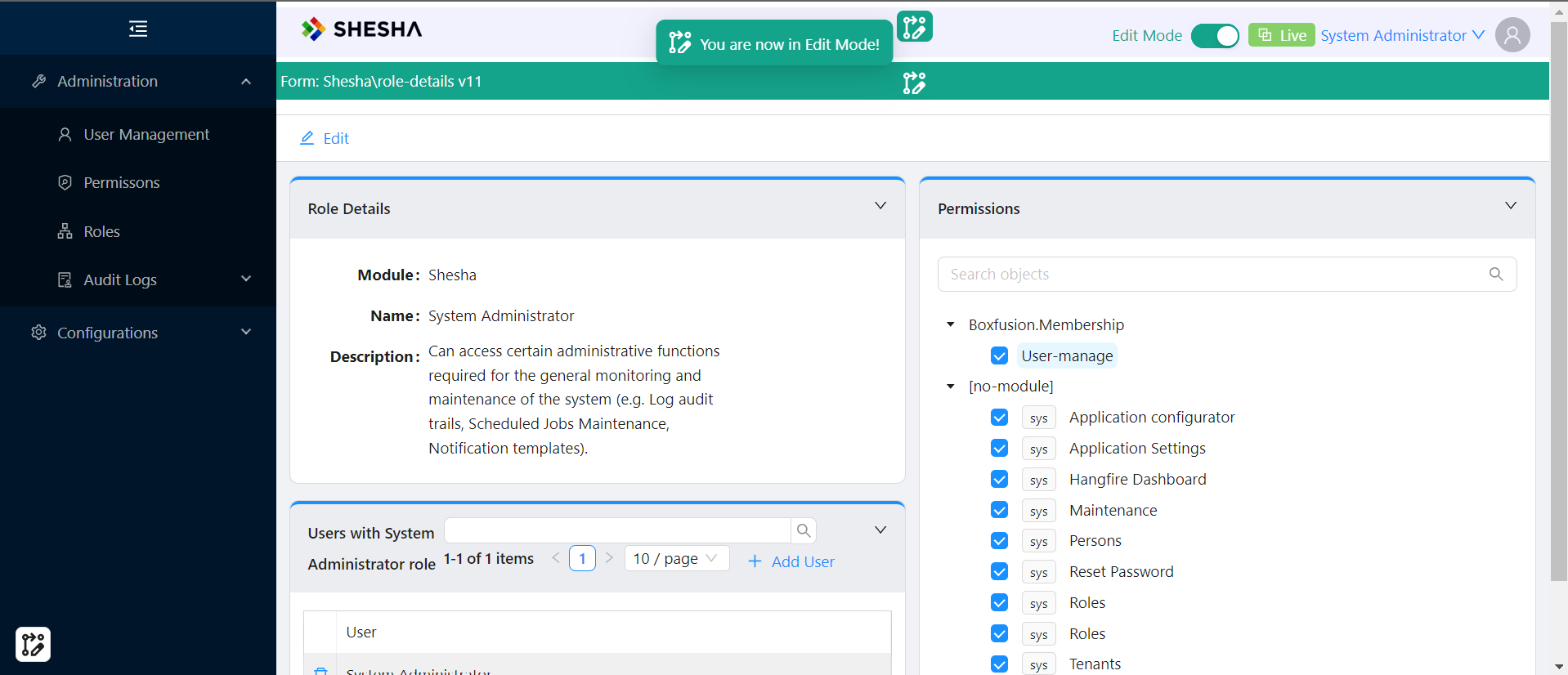The height and width of the screenshot is (675, 1568).
Task: Click the edit icon in green form bar
Action: pyautogui.click(x=914, y=83)
